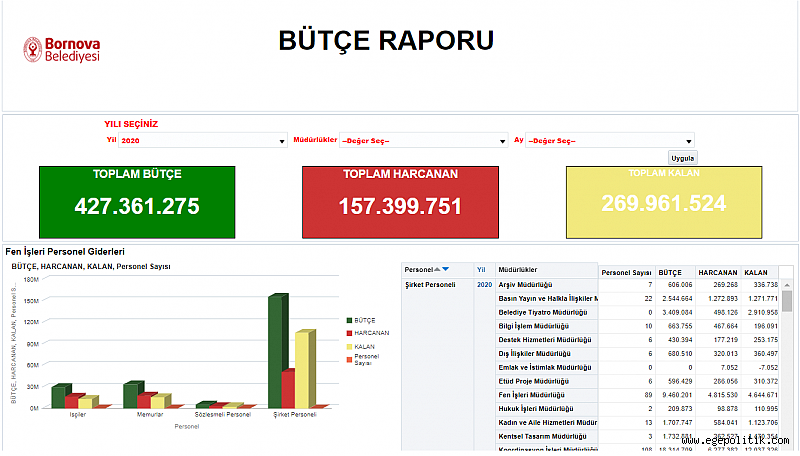Click the TOPLAM BÜTÇE green tile
The width and height of the screenshot is (800, 456).
tap(137, 202)
